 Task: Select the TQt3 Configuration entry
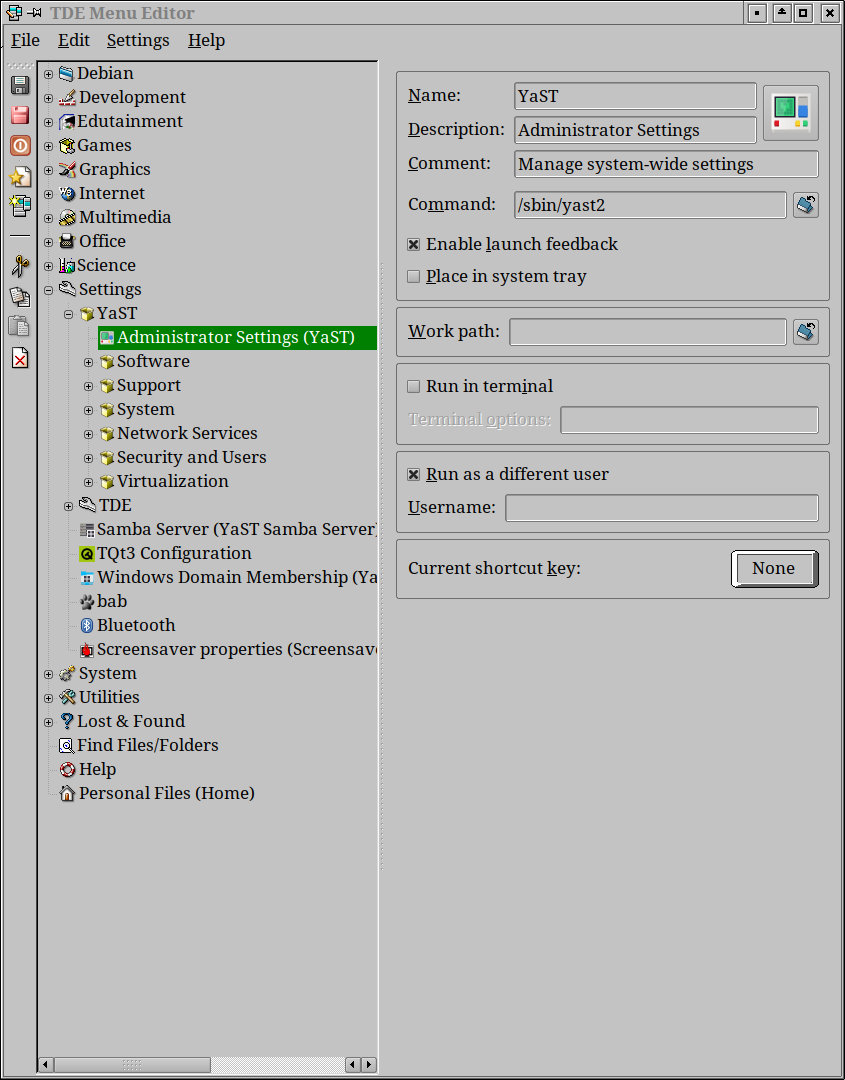coord(165,553)
